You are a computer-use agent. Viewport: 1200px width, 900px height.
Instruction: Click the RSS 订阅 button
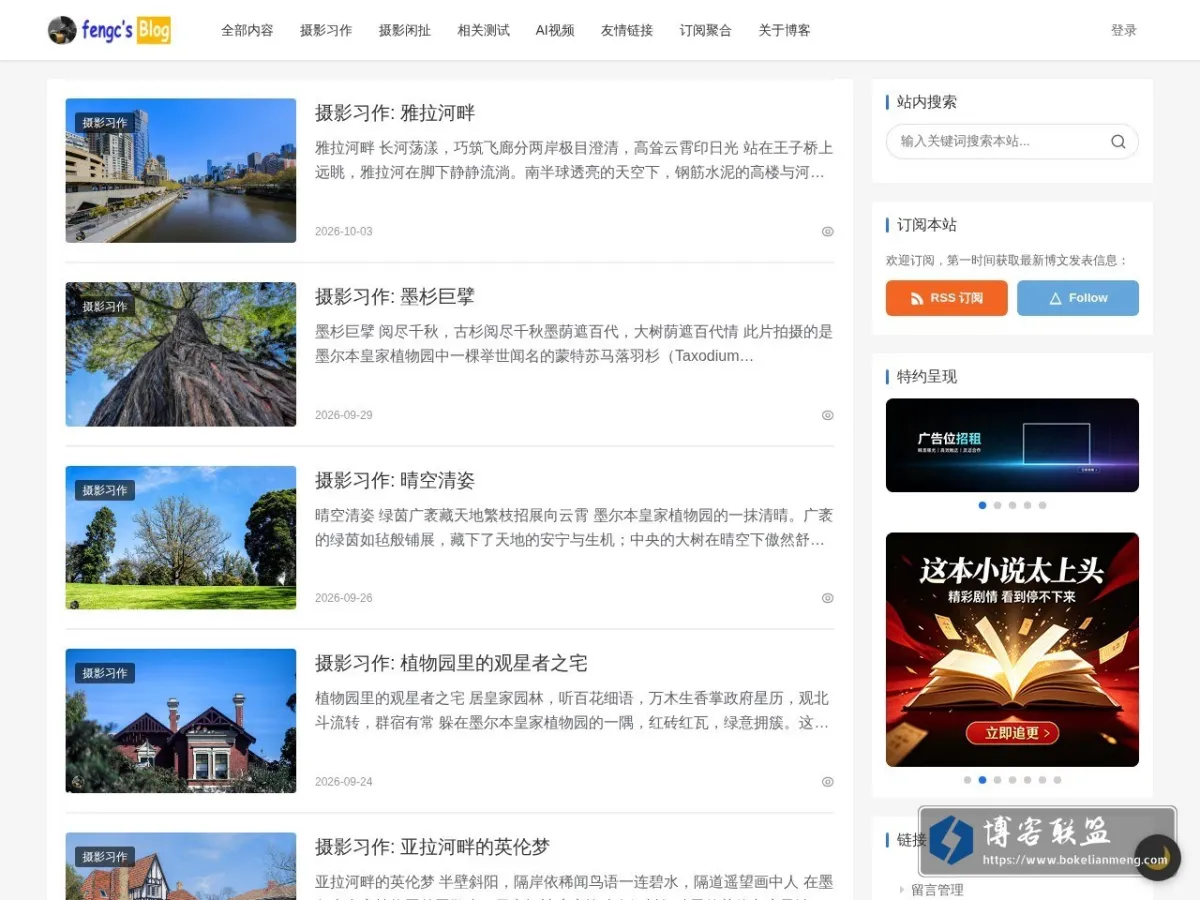pyautogui.click(x=946, y=298)
